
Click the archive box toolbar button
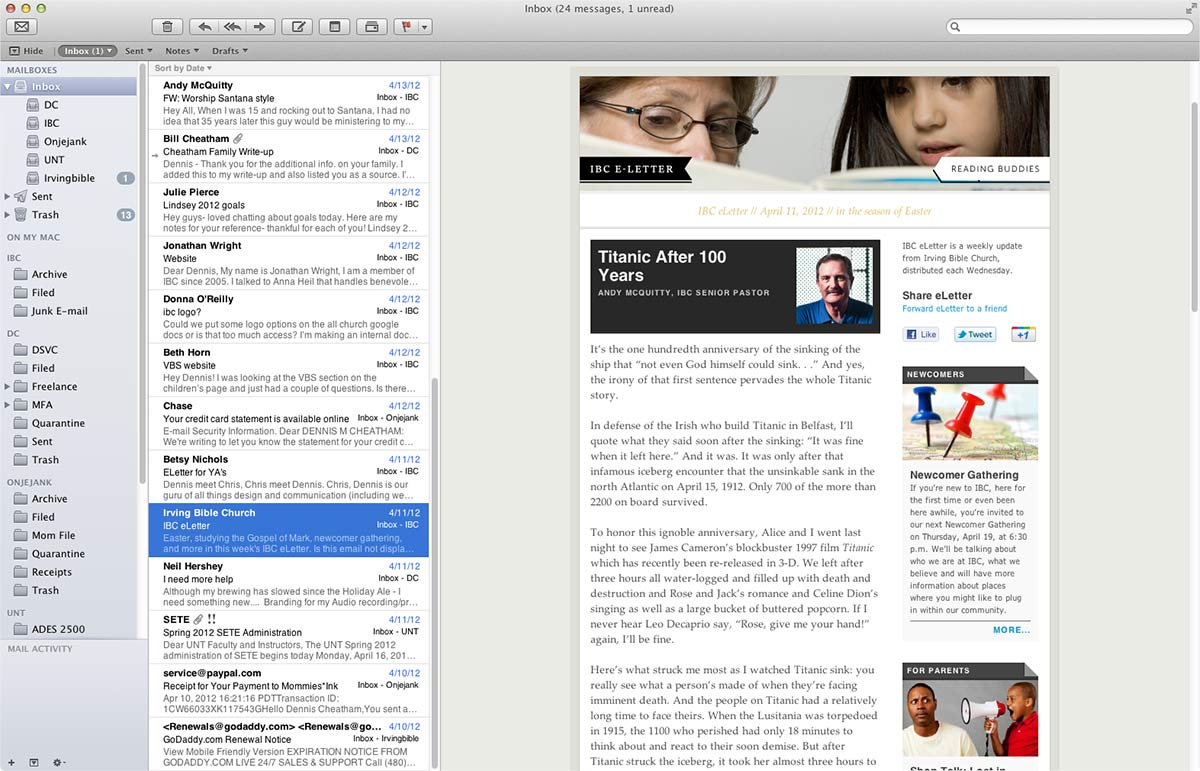(x=371, y=27)
